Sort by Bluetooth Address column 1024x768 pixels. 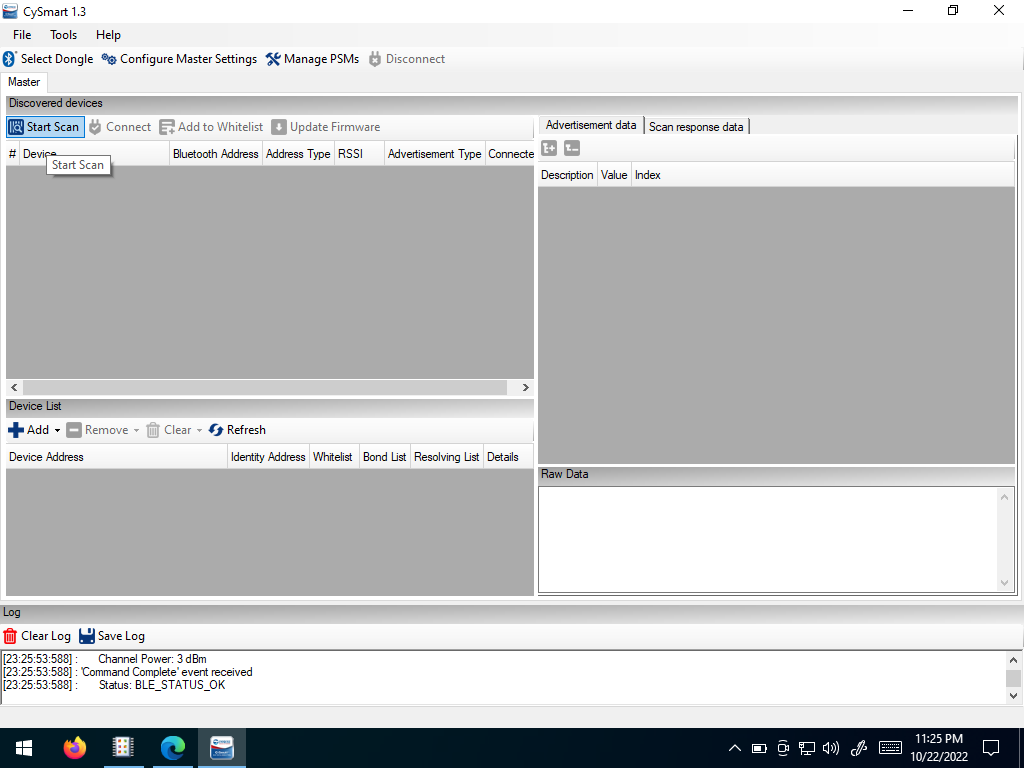[216, 154]
